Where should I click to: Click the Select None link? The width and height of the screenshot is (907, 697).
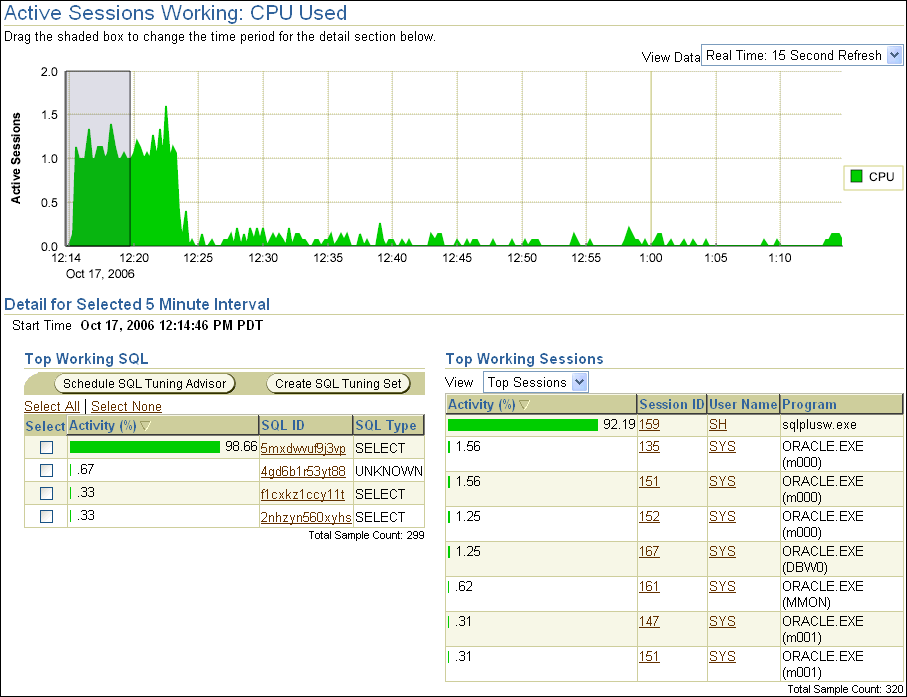pos(126,406)
